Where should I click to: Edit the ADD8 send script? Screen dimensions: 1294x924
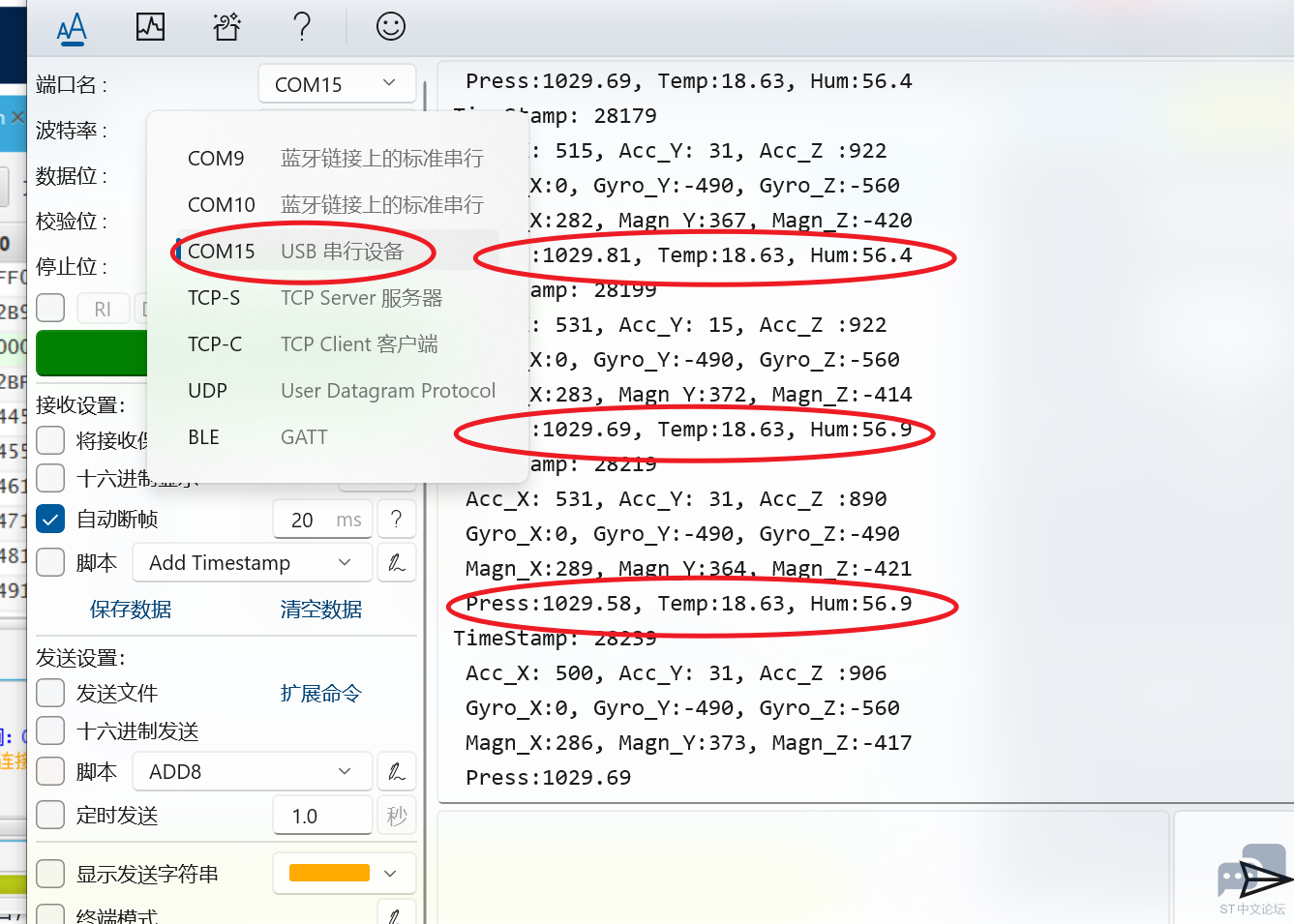point(397,772)
